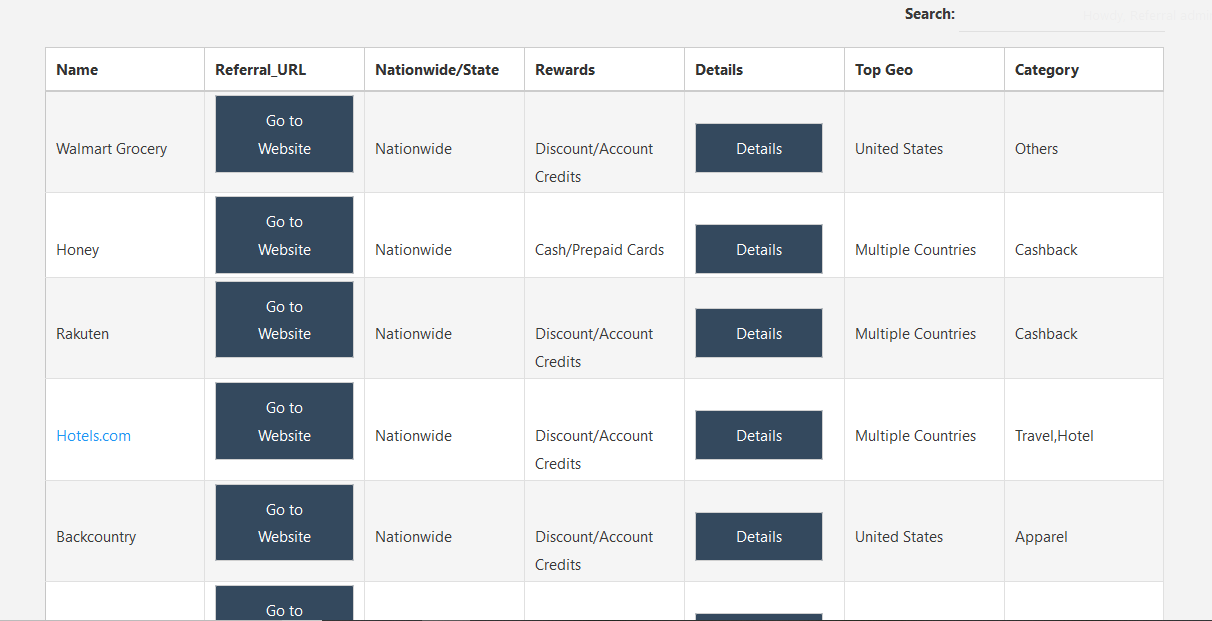Screen dimensions: 1212x621
Task: Select the Honey name cell
Action: 125,235
